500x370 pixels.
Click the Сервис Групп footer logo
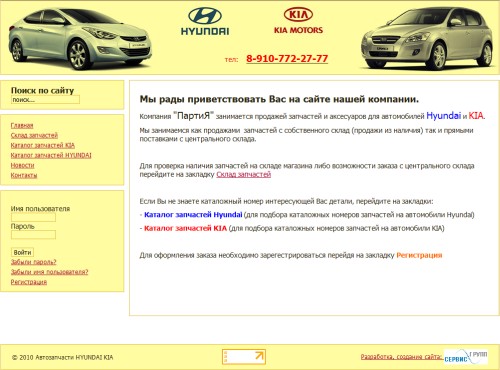click(466, 357)
